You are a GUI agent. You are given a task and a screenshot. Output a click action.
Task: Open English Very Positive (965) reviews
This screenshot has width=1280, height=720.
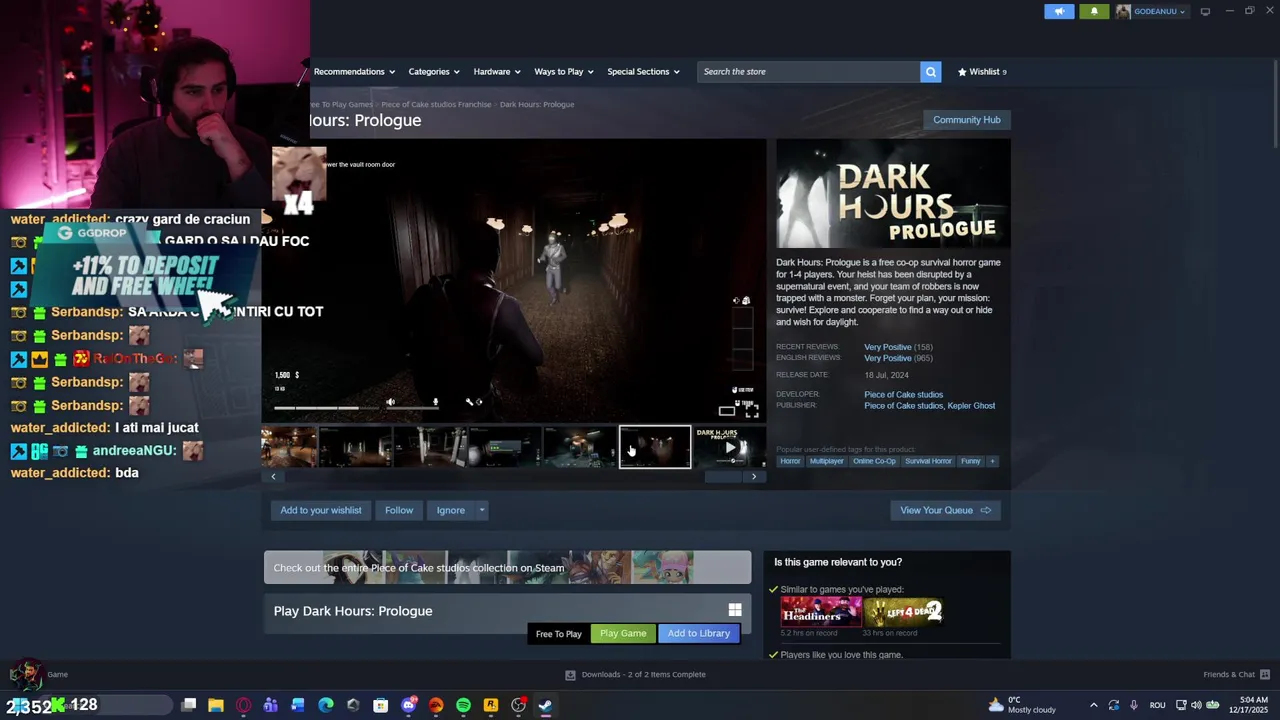click(x=898, y=358)
